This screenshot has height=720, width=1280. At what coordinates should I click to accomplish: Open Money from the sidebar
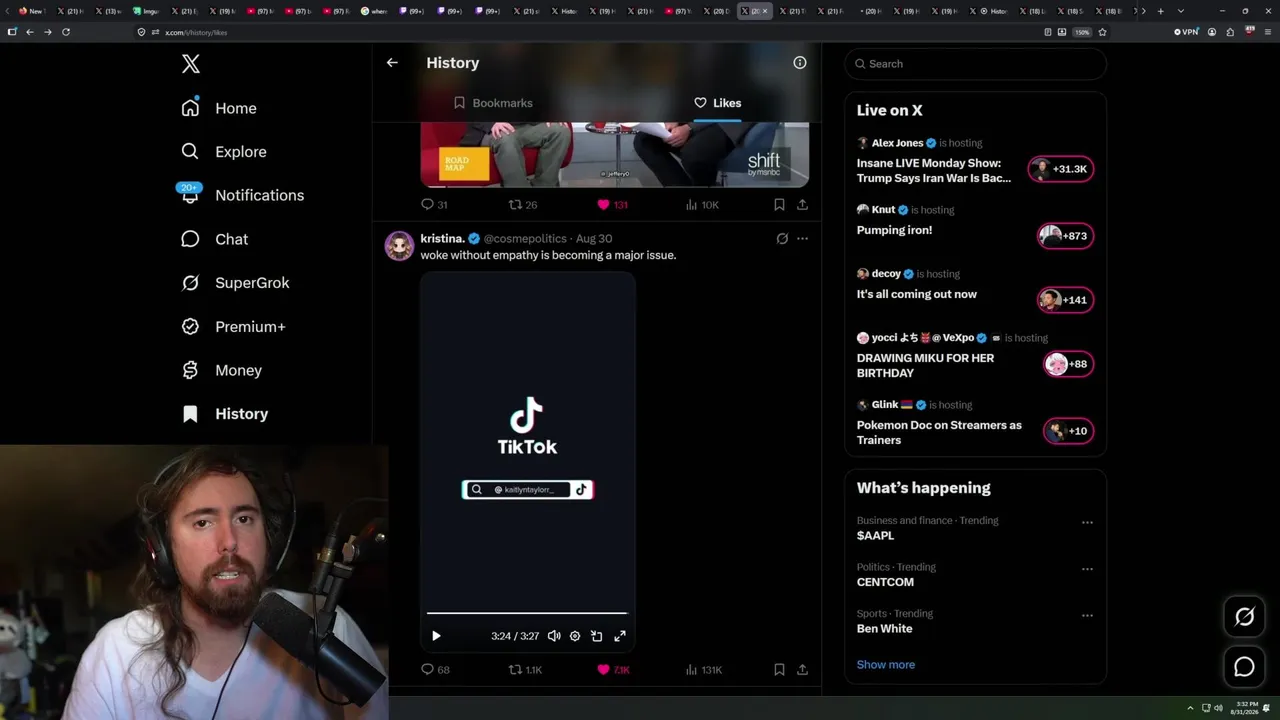(x=221, y=370)
